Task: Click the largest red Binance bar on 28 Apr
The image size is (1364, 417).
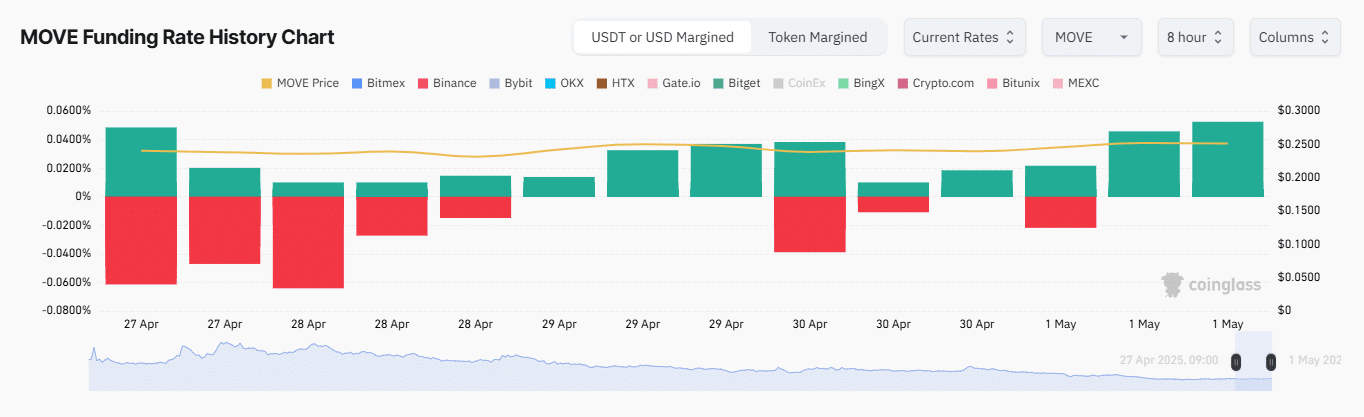Action: [308, 242]
